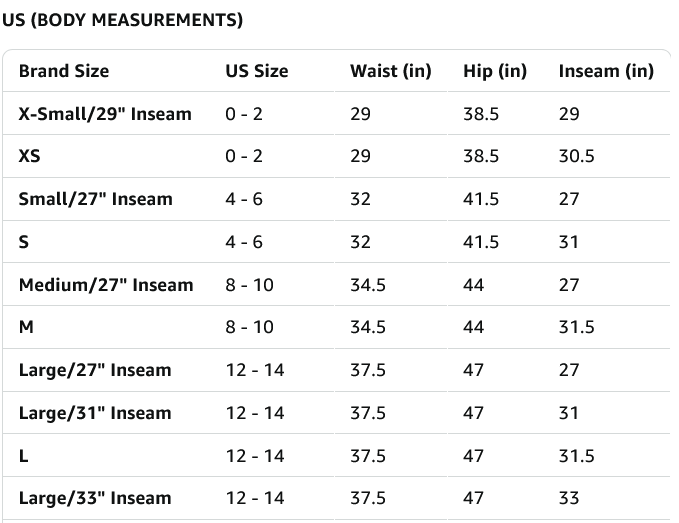
Task: Select the X-Small/29" Inseam row label
Action: pos(105,114)
